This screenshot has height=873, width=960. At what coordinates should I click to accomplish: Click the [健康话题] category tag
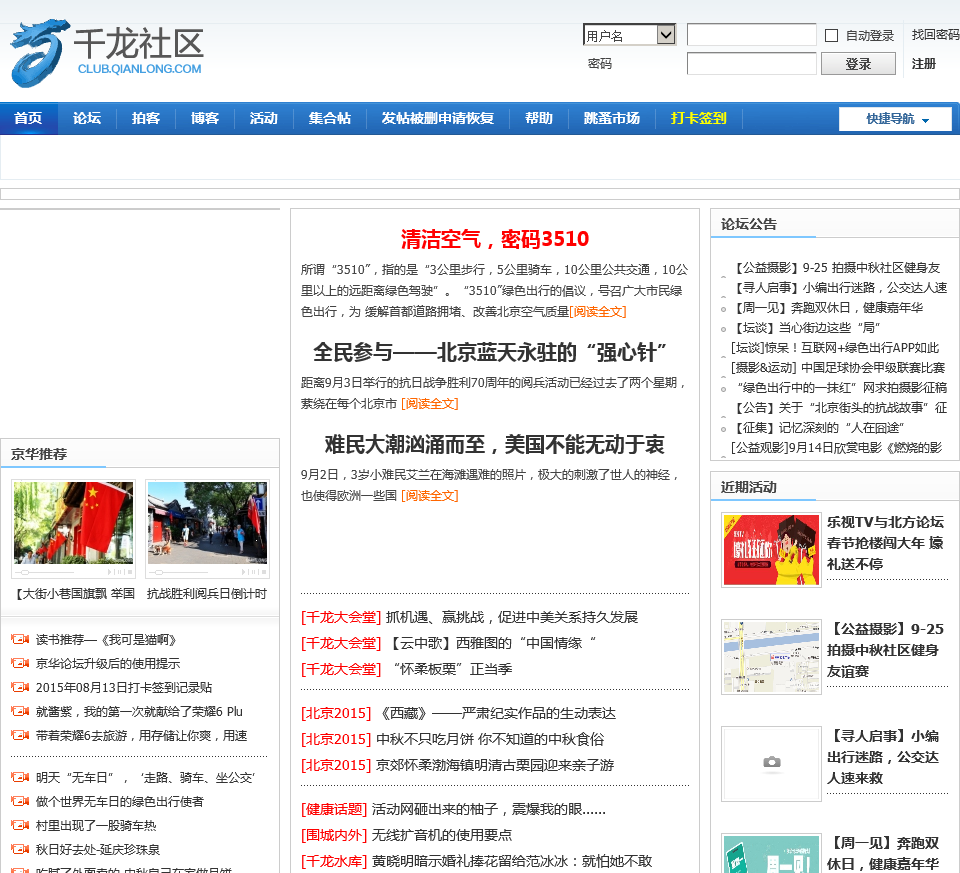click(334, 809)
